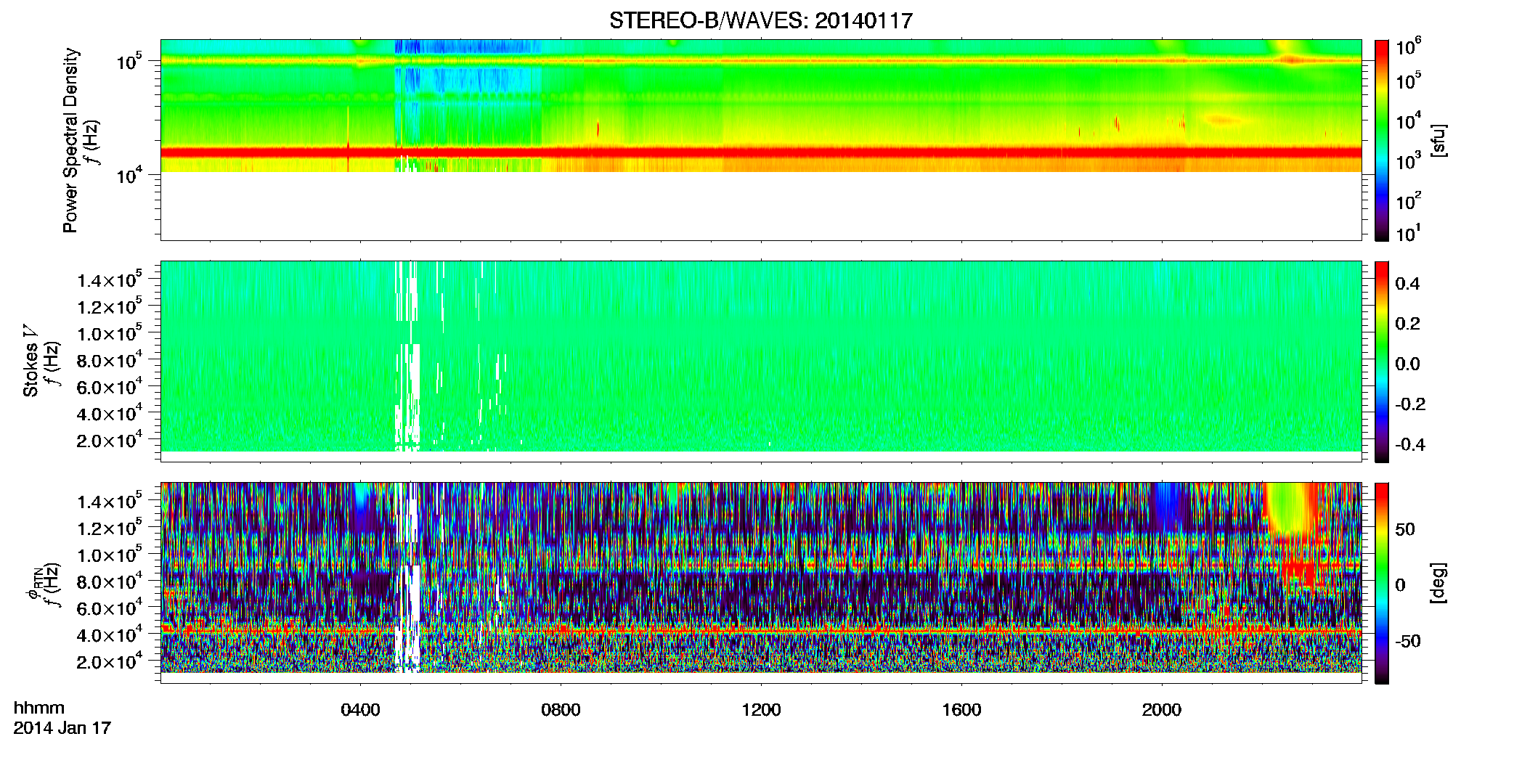The width and height of the screenshot is (1522, 784).
Task: Select the Power Spectral Density axis label
Action: click(x=70, y=140)
